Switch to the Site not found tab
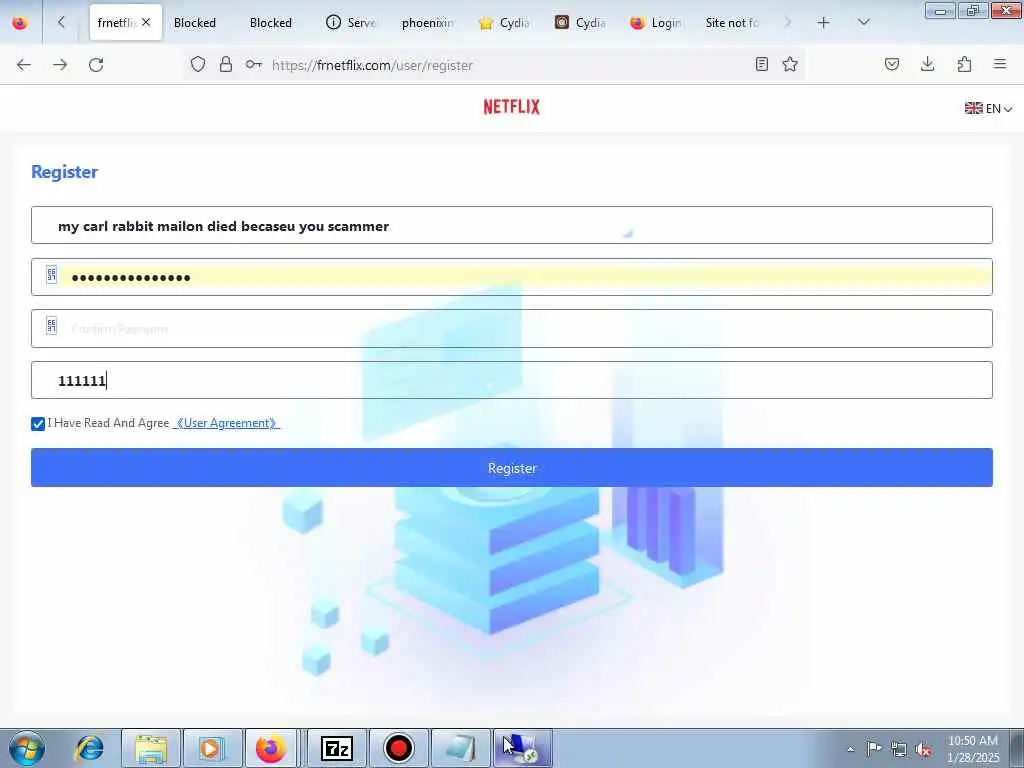The width and height of the screenshot is (1024, 768). pos(732,23)
